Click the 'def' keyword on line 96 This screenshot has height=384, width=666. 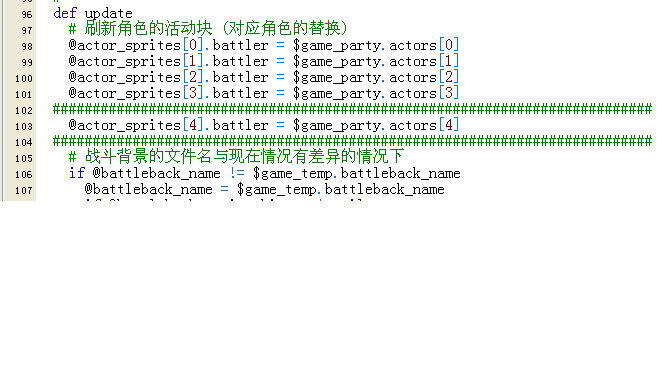coord(65,13)
